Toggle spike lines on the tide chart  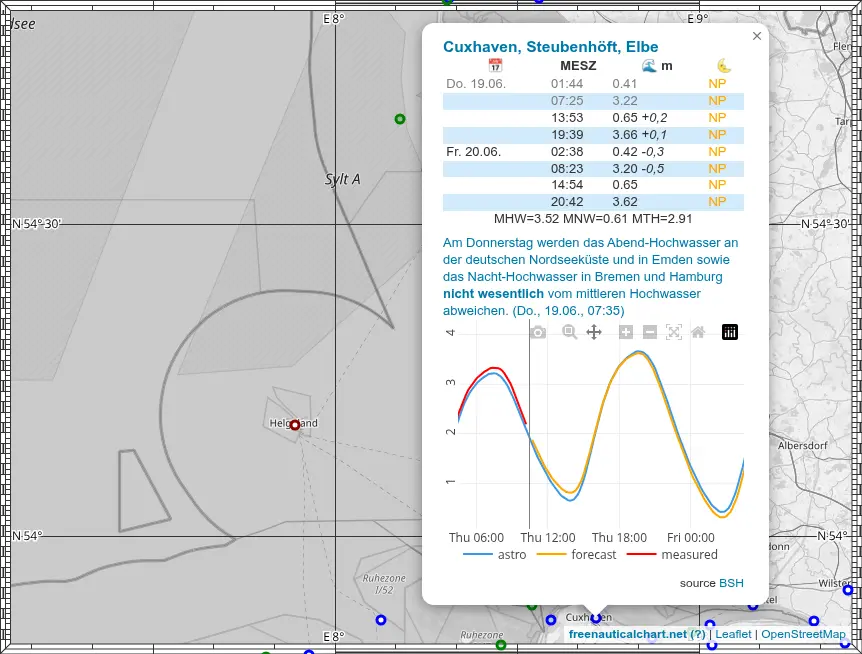(x=730, y=332)
